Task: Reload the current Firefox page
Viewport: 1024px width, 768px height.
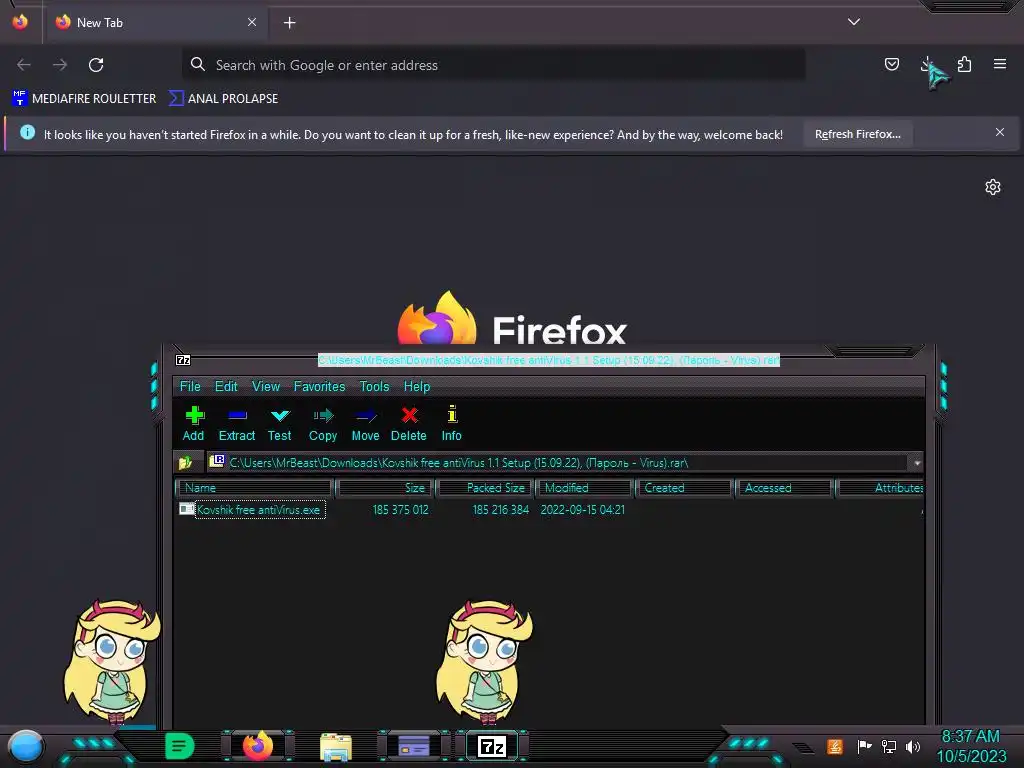Action: pos(96,65)
